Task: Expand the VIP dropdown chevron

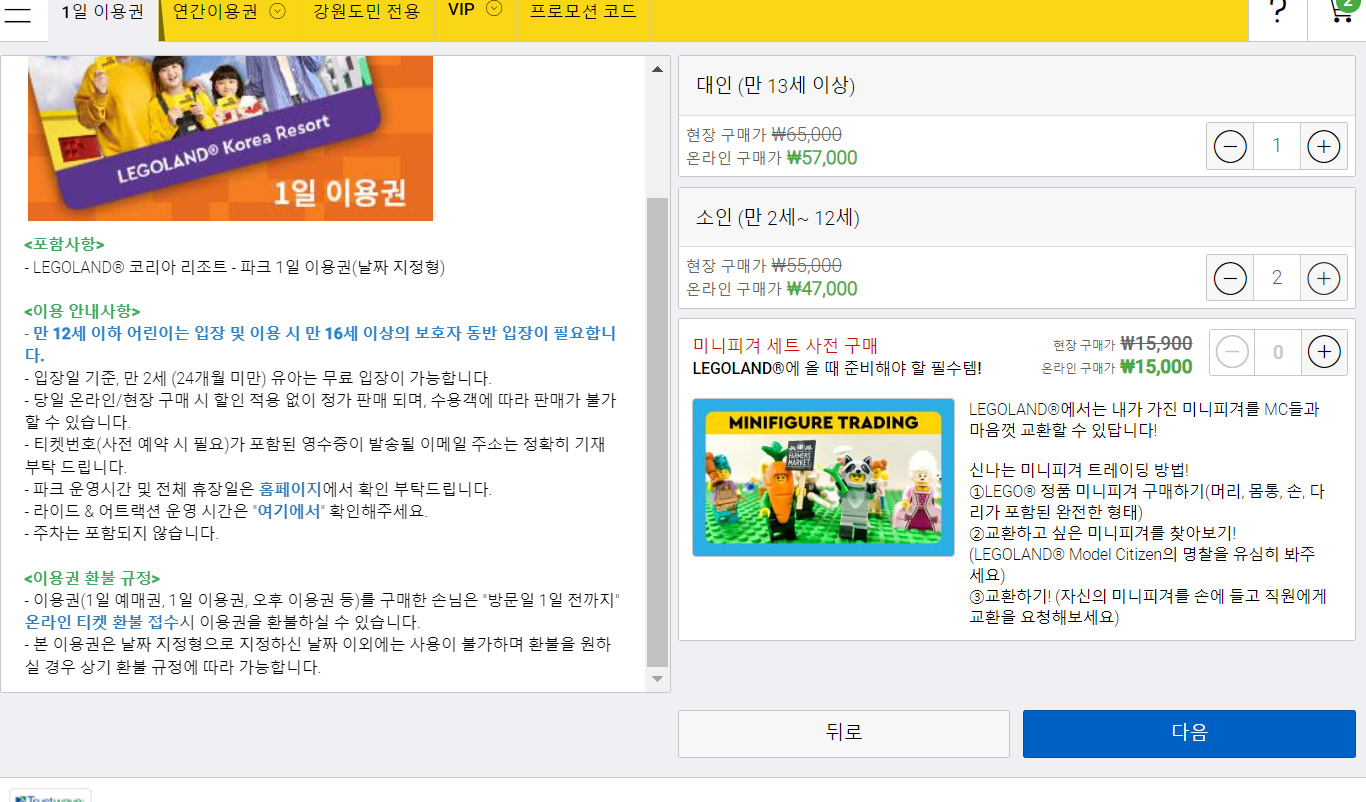Action: coord(493,7)
